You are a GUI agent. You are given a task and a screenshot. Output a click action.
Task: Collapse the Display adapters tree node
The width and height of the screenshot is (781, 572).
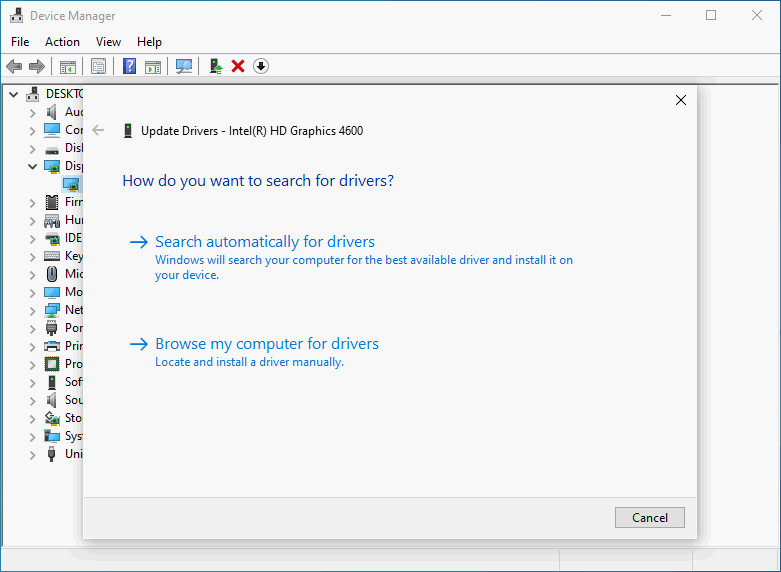(32, 166)
